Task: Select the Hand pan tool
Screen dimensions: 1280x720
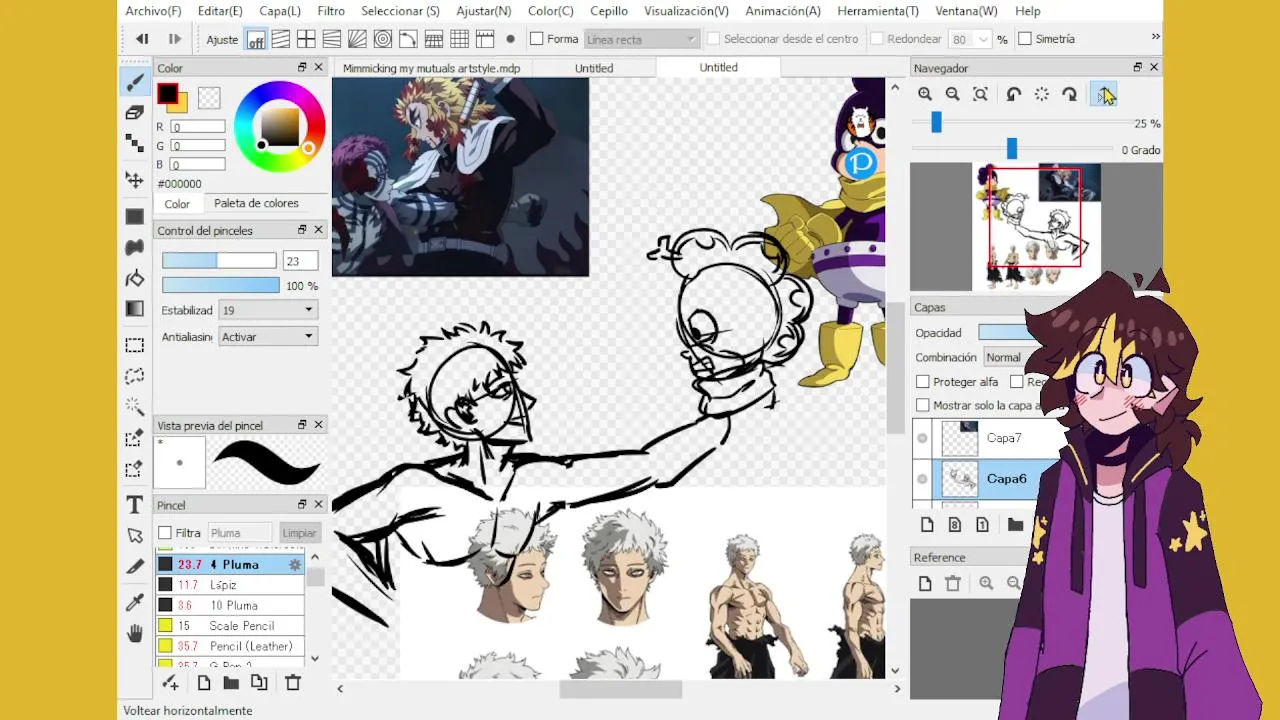Action: (x=134, y=633)
